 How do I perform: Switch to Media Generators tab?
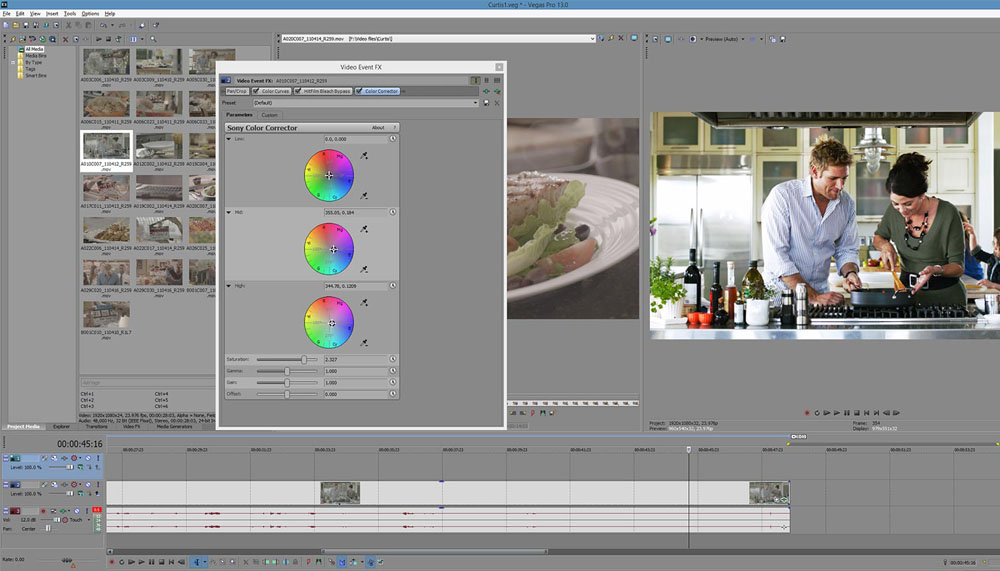pos(174,427)
